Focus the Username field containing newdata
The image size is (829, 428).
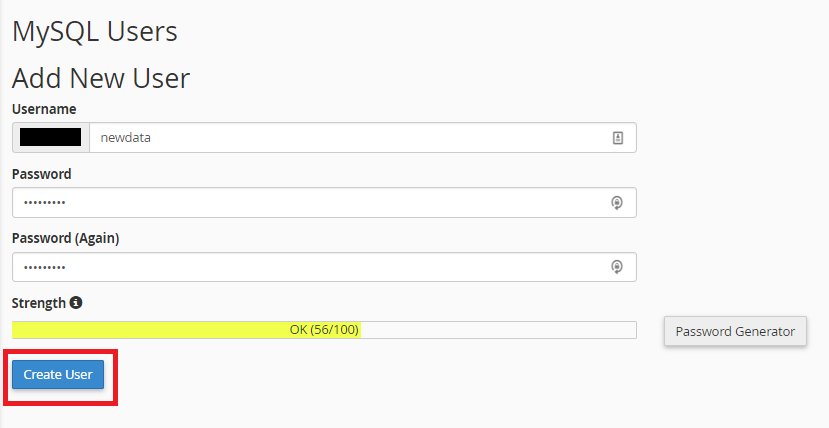(363, 138)
